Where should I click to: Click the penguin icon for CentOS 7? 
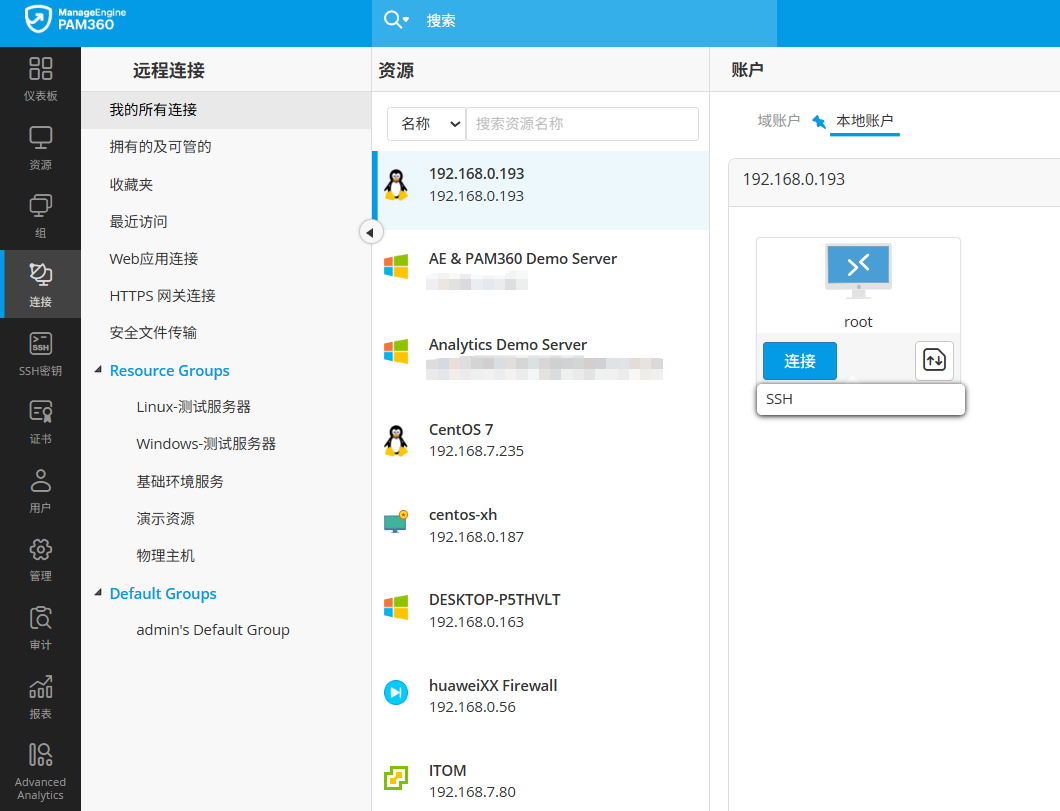(x=396, y=441)
